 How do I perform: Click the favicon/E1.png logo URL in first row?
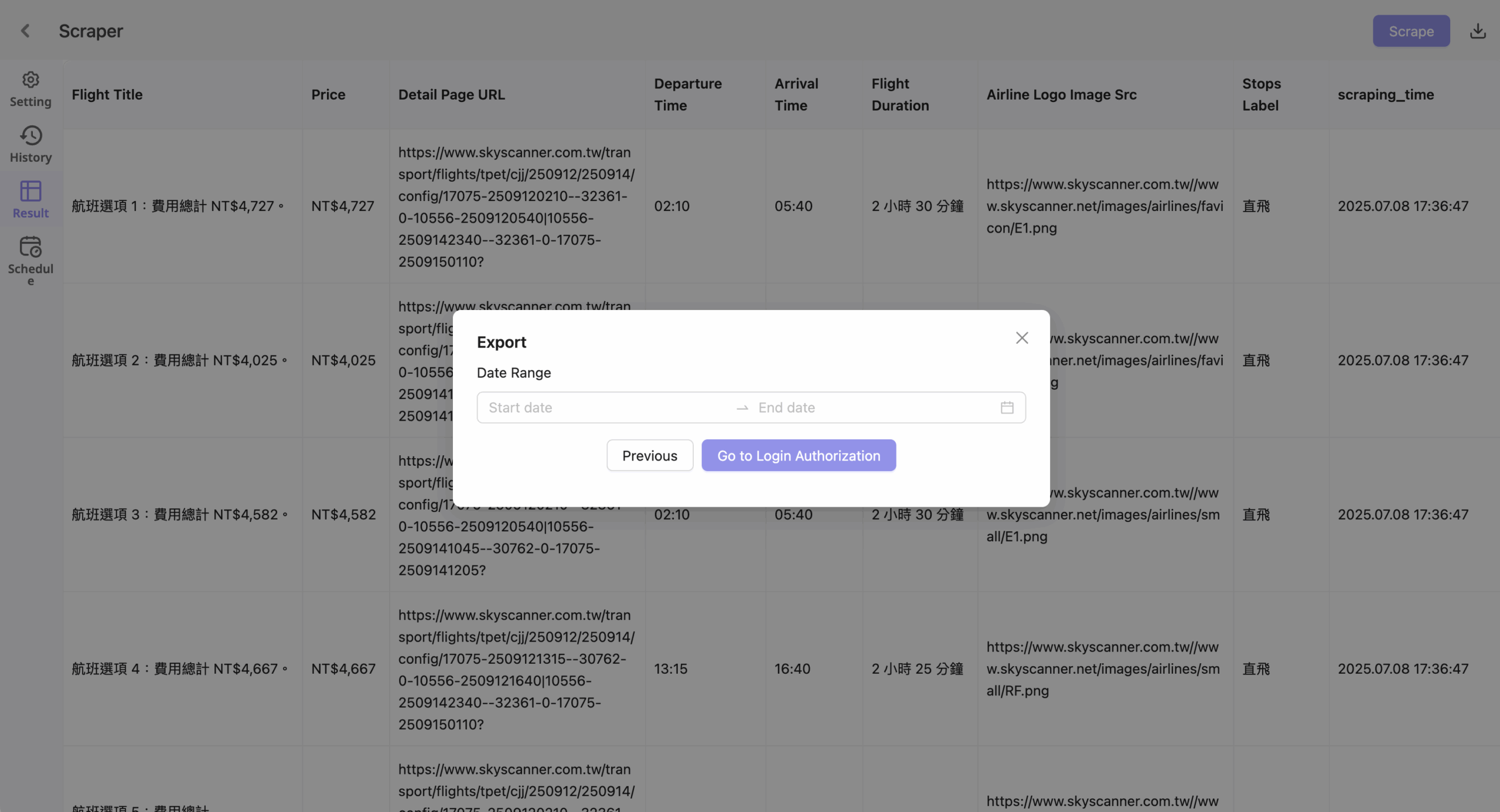coord(1105,206)
